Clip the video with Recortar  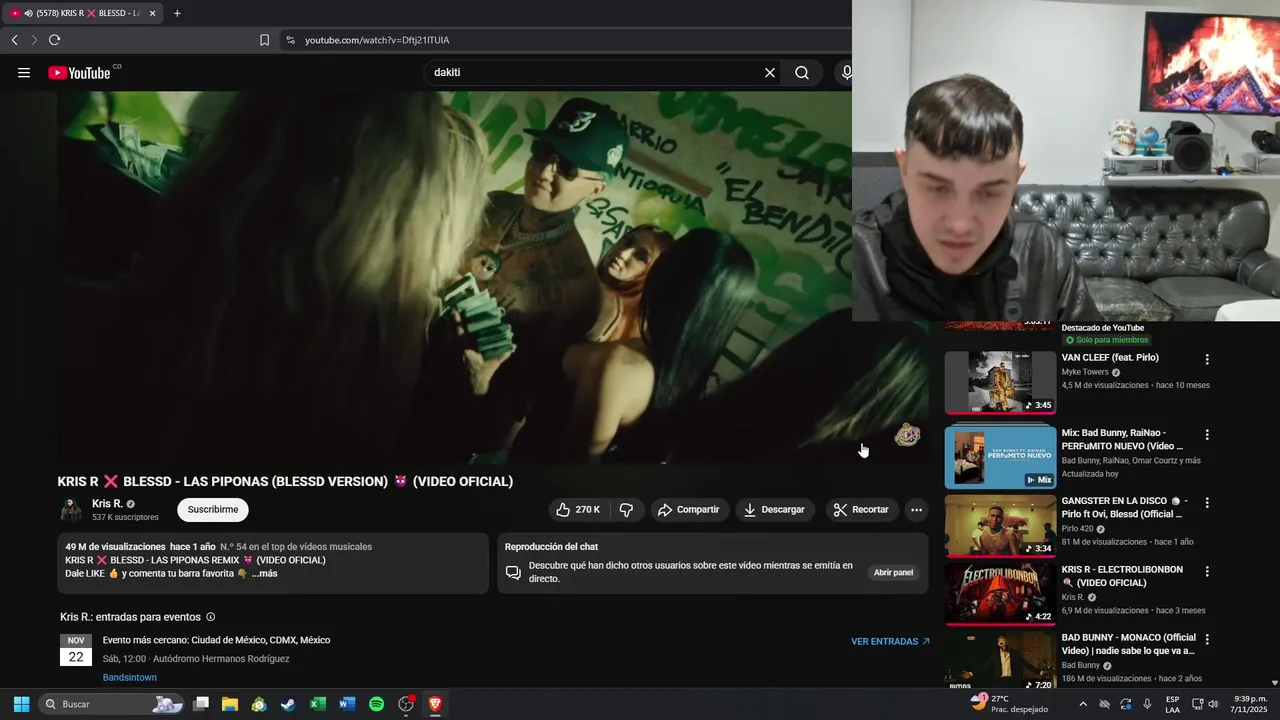[861, 509]
